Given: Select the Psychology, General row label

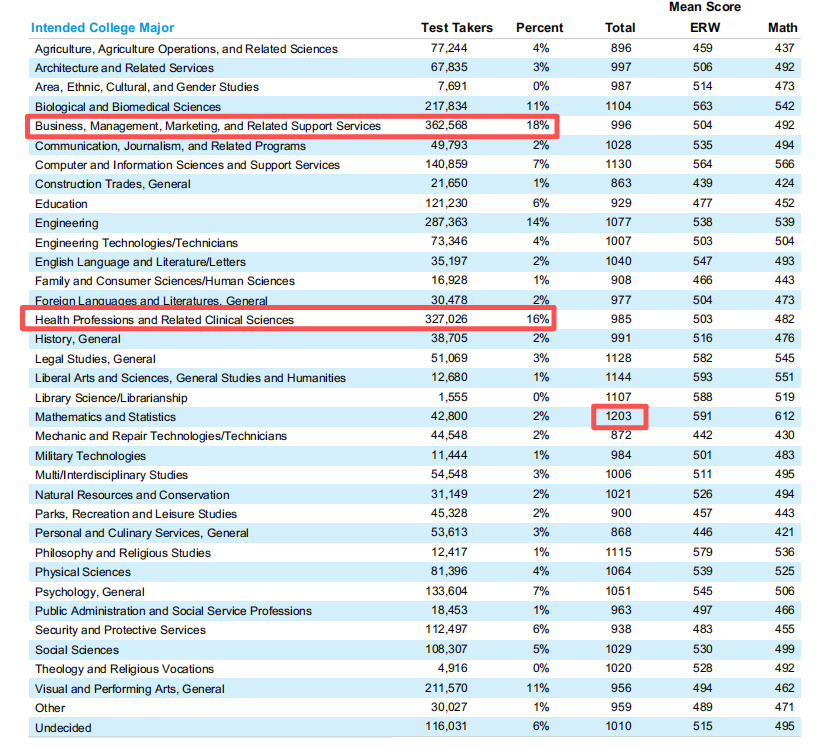Looking at the screenshot, I should tap(89, 591).
